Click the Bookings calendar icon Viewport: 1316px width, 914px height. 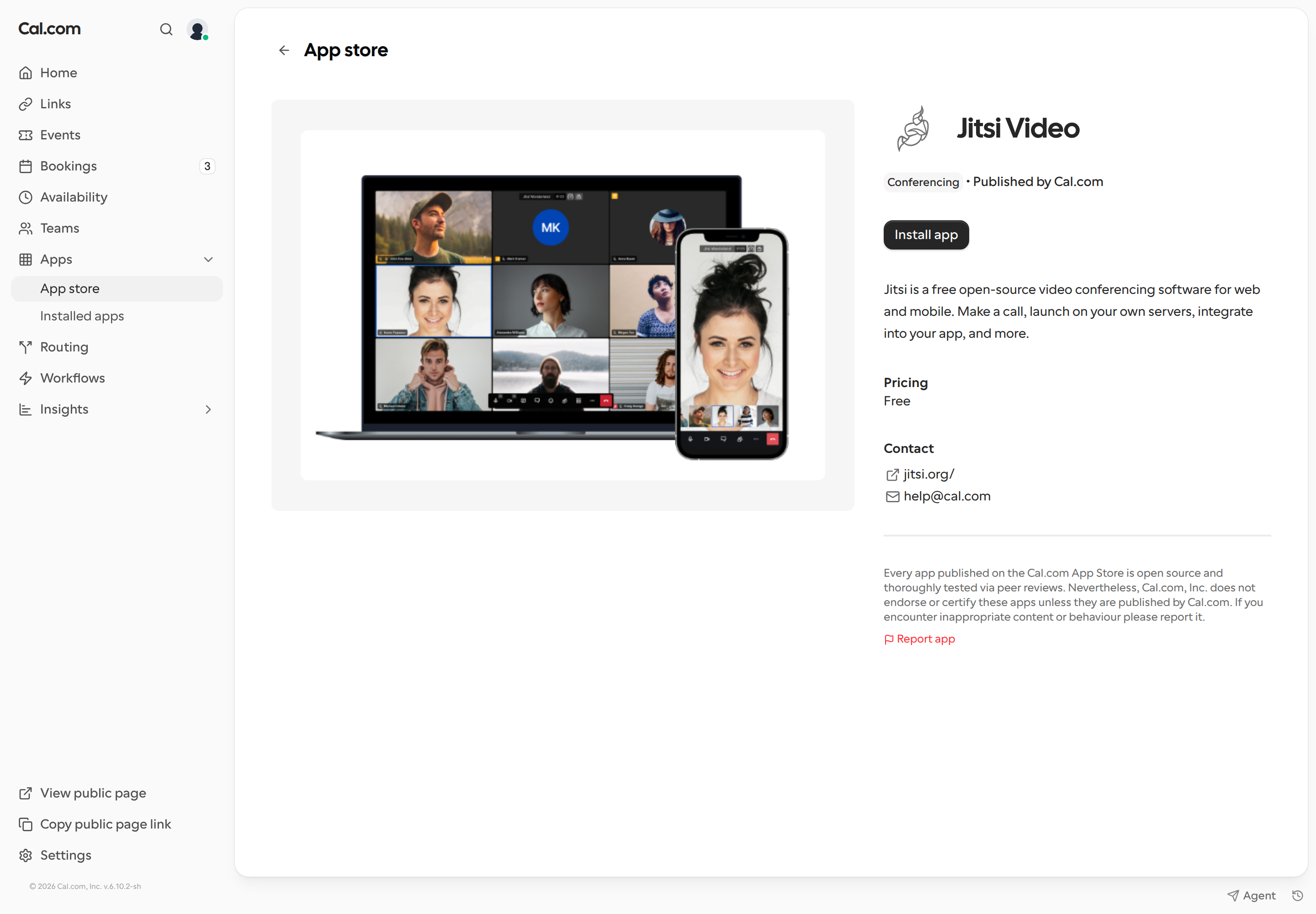pos(25,166)
